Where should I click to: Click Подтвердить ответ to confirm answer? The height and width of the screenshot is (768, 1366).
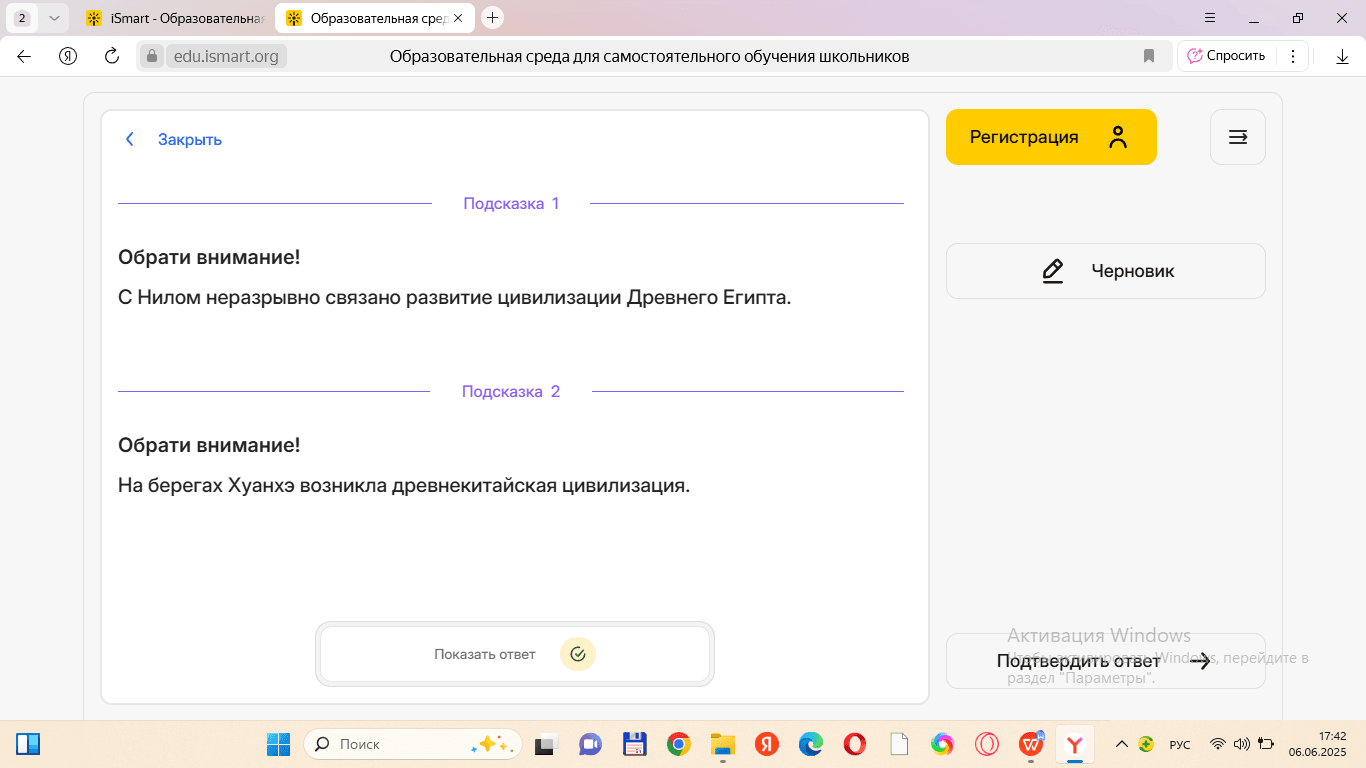tap(1104, 661)
